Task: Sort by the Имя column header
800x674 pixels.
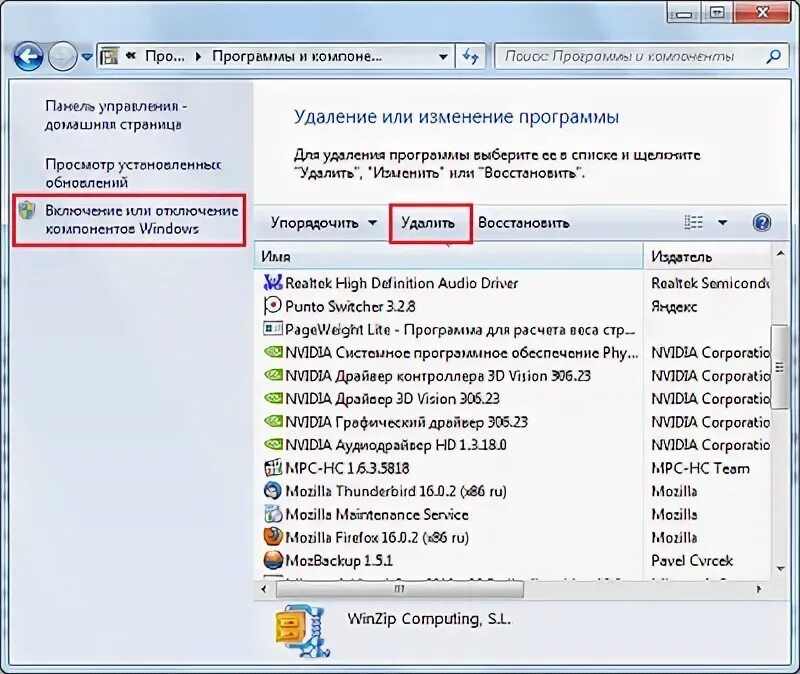Action: (448, 256)
